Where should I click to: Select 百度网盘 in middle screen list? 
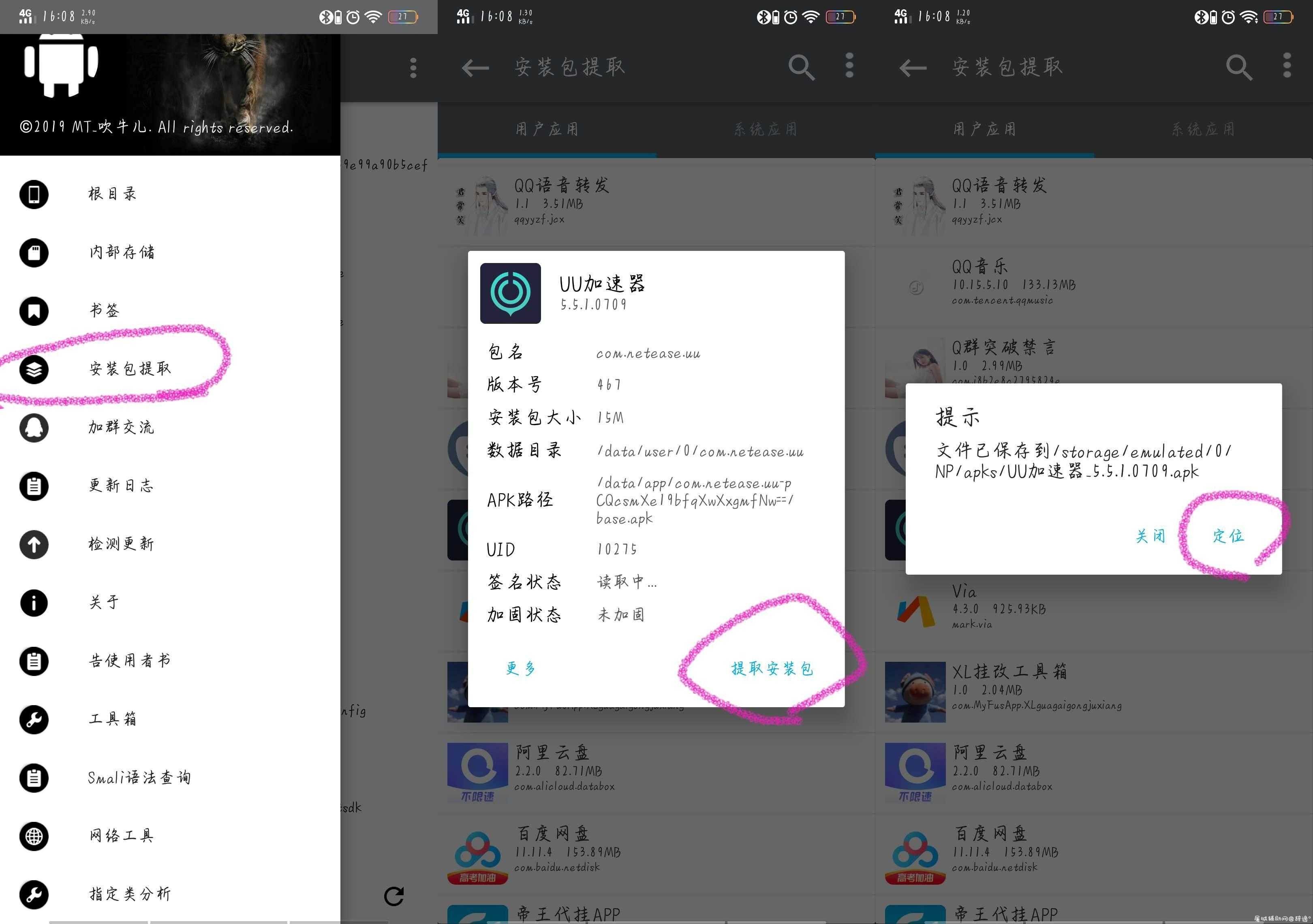[656, 853]
